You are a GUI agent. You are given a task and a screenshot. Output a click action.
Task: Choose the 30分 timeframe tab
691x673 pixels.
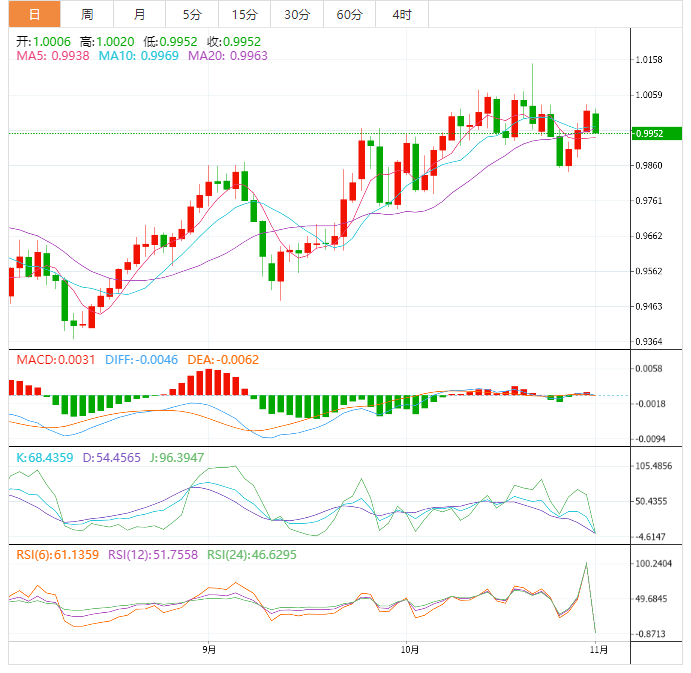(x=297, y=14)
